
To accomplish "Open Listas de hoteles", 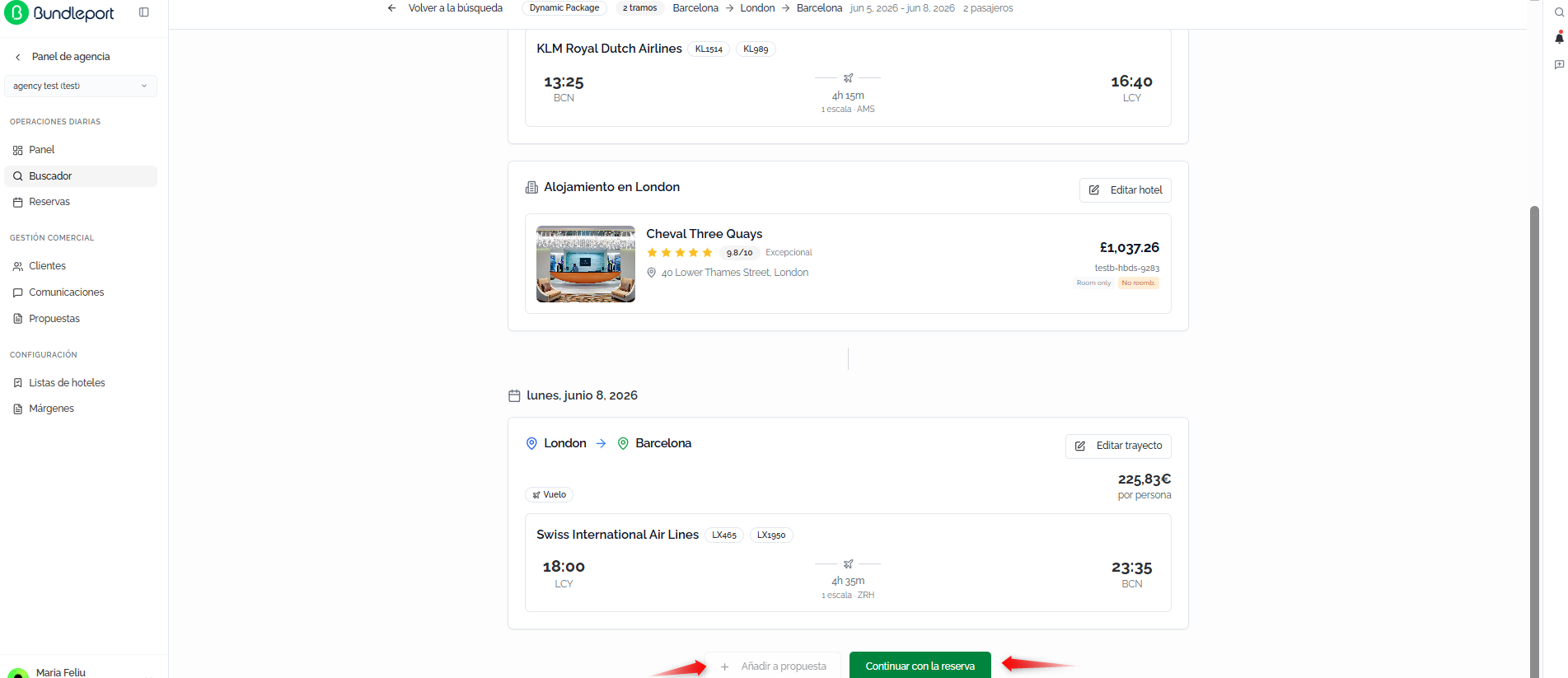I will tap(81, 383).
